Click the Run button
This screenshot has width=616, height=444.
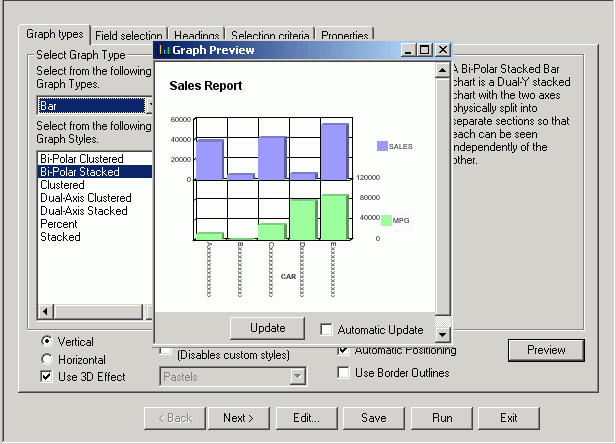[x=442, y=418]
